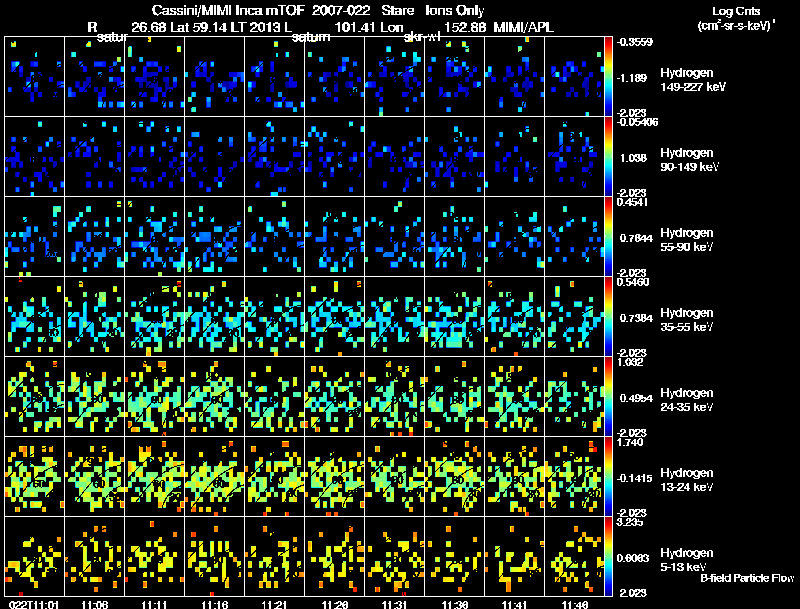Click the '0.5460' color scale value
The image size is (800, 609).
633,282
